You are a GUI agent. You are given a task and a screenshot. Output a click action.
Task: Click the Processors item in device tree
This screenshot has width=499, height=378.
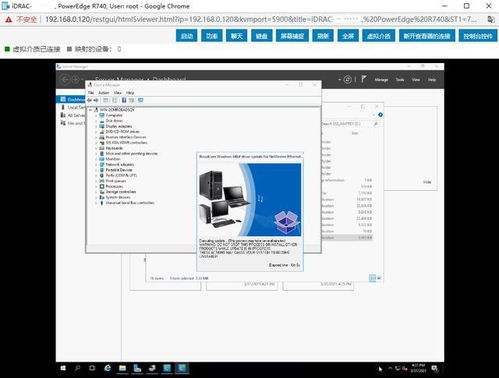(x=114, y=186)
